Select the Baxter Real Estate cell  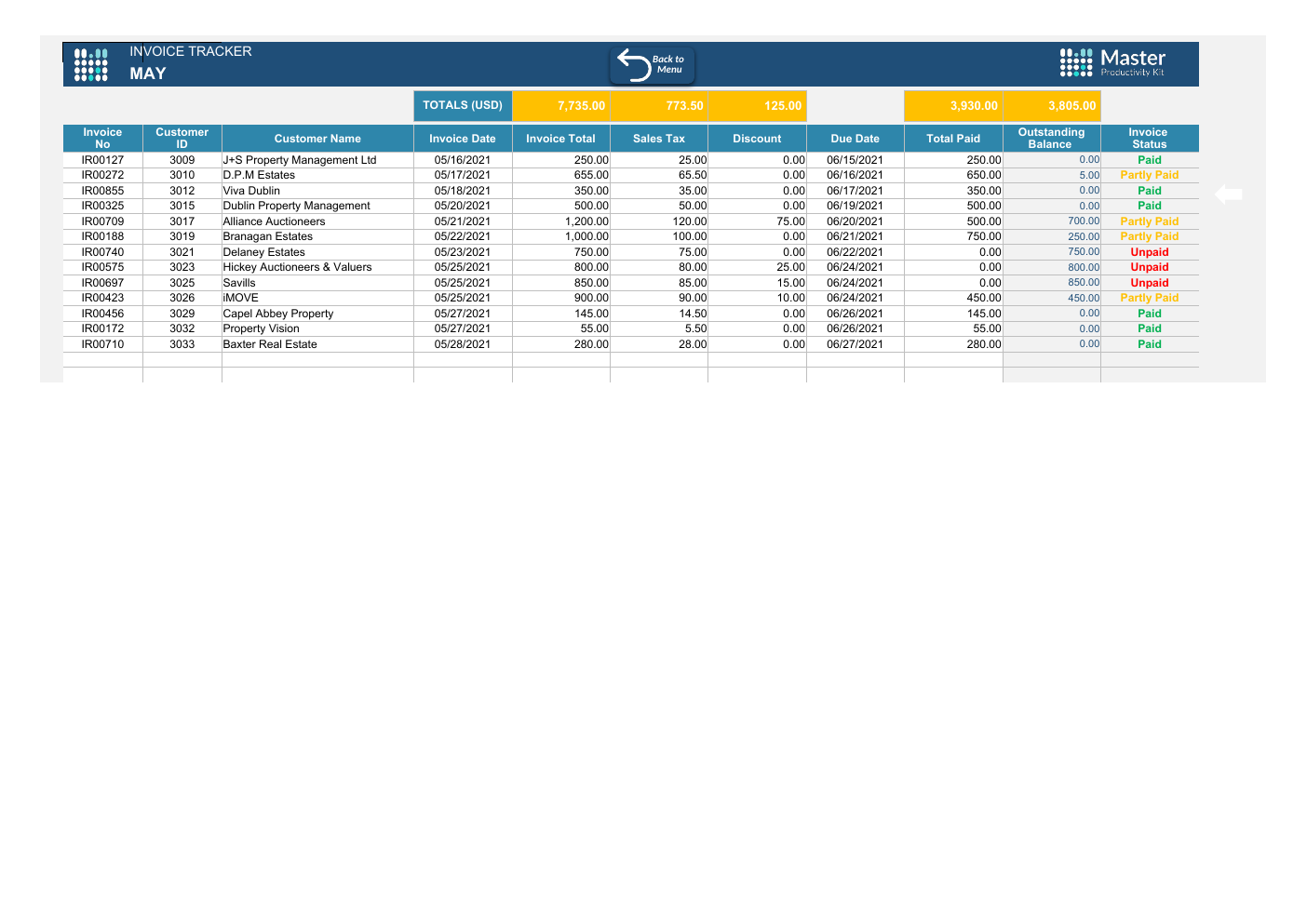point(317,344)
